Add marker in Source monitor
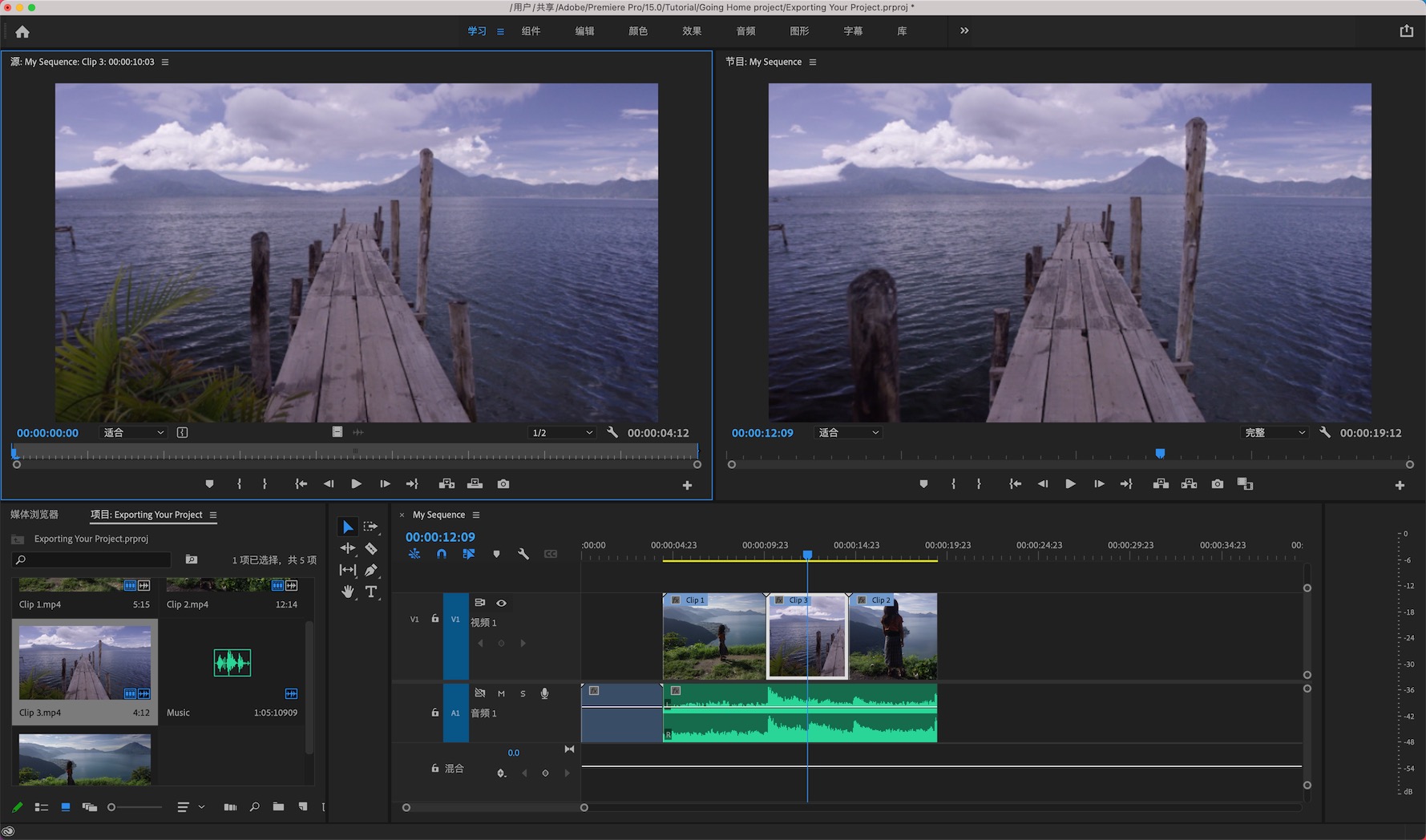 point(209,484)
